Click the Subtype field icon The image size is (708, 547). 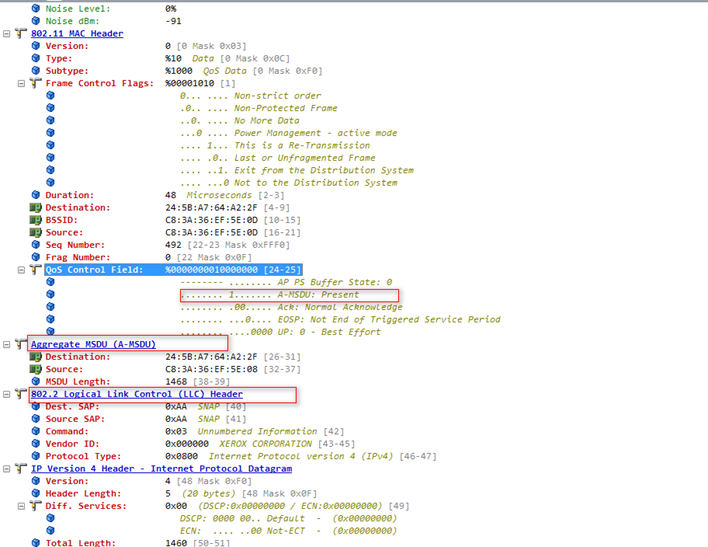click(36, 70)
